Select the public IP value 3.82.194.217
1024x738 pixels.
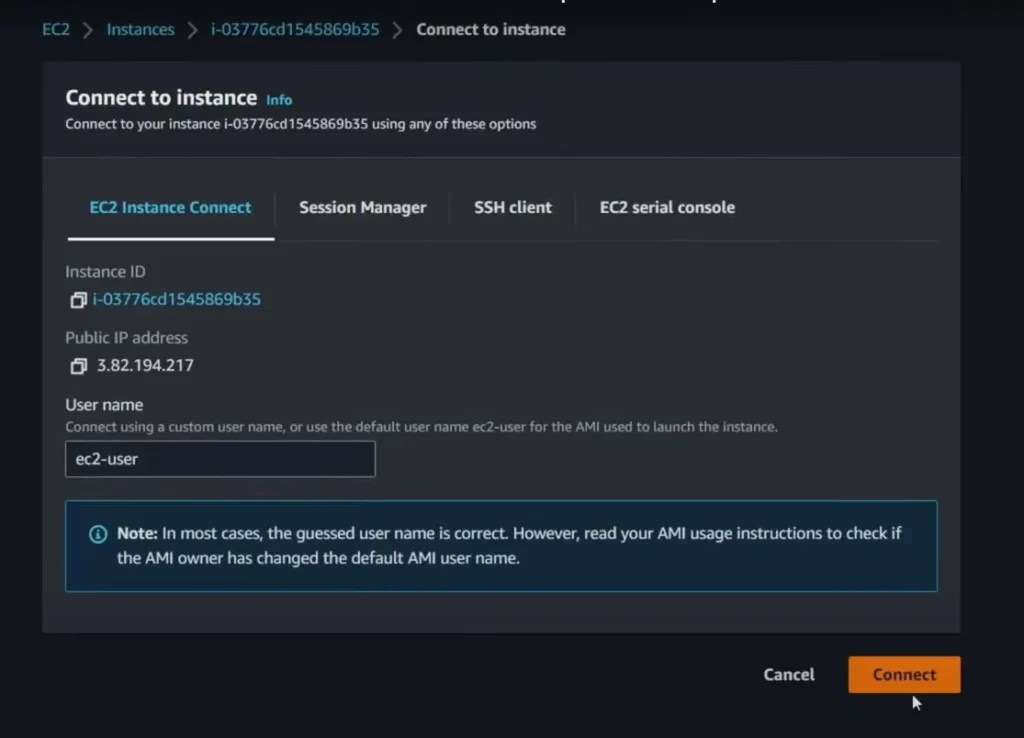(143, 365)
